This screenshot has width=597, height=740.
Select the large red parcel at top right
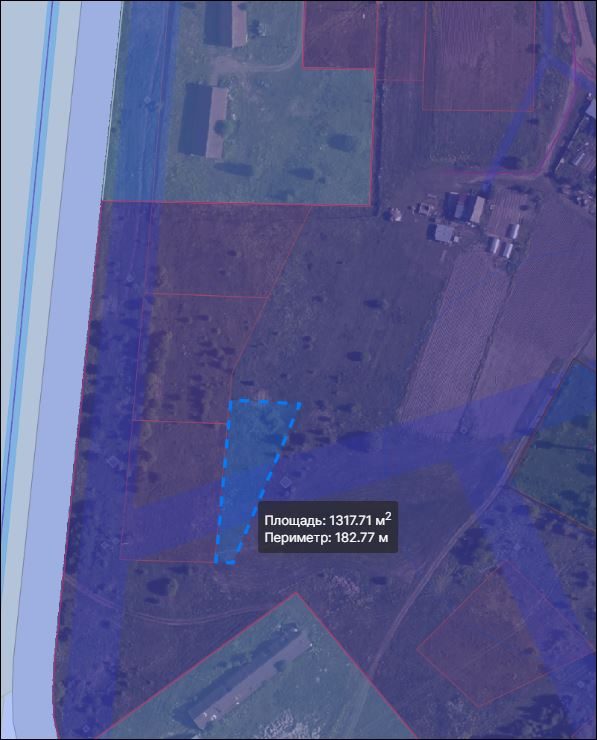478,55
